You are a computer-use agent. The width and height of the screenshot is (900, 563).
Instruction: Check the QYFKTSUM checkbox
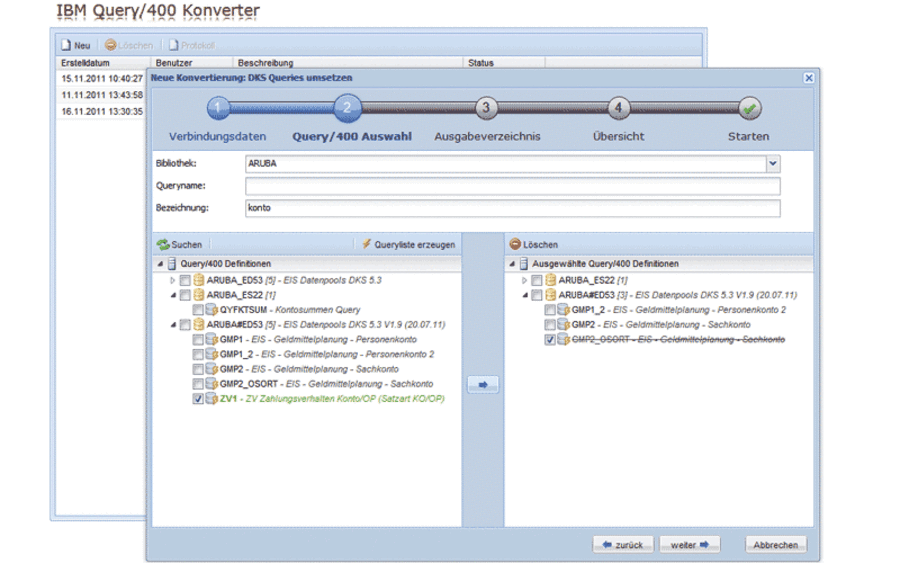coord(198,310)
